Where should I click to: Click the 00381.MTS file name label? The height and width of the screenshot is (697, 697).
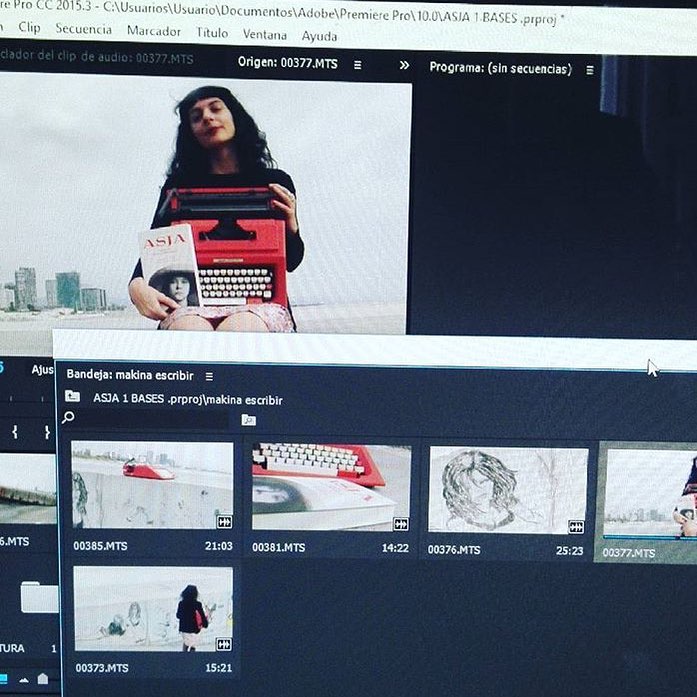click(279, 548)
